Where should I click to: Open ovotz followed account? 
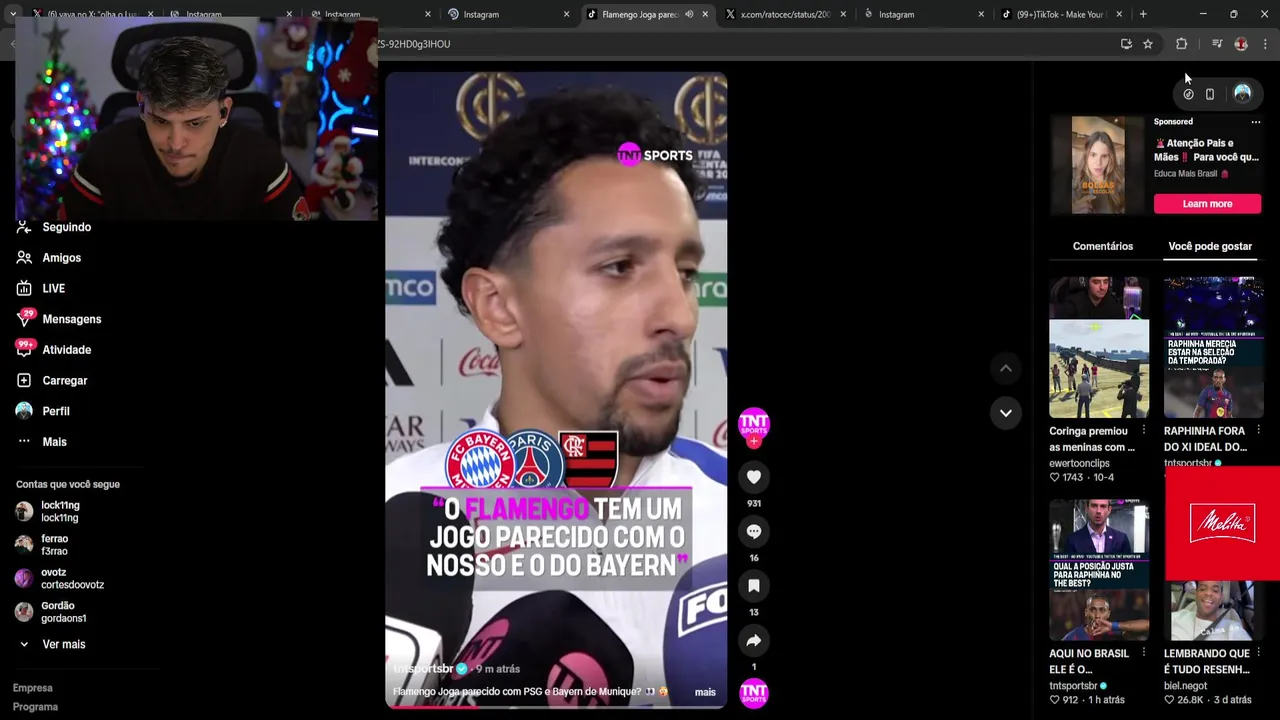point(72,579)
